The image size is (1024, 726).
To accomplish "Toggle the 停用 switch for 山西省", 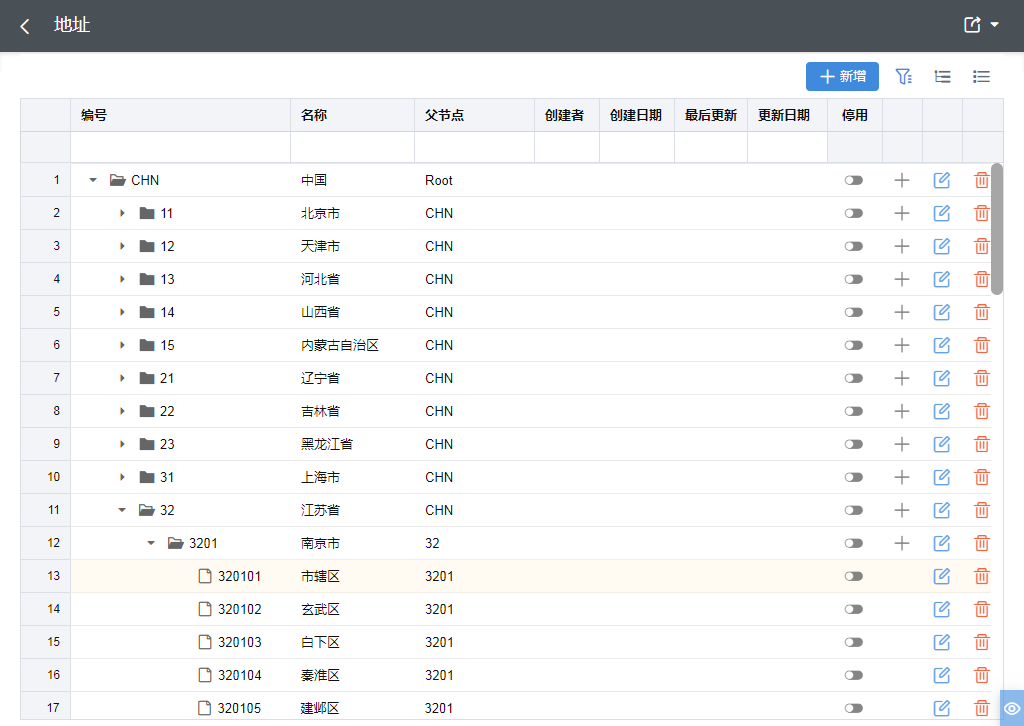I will click(854, 312).
